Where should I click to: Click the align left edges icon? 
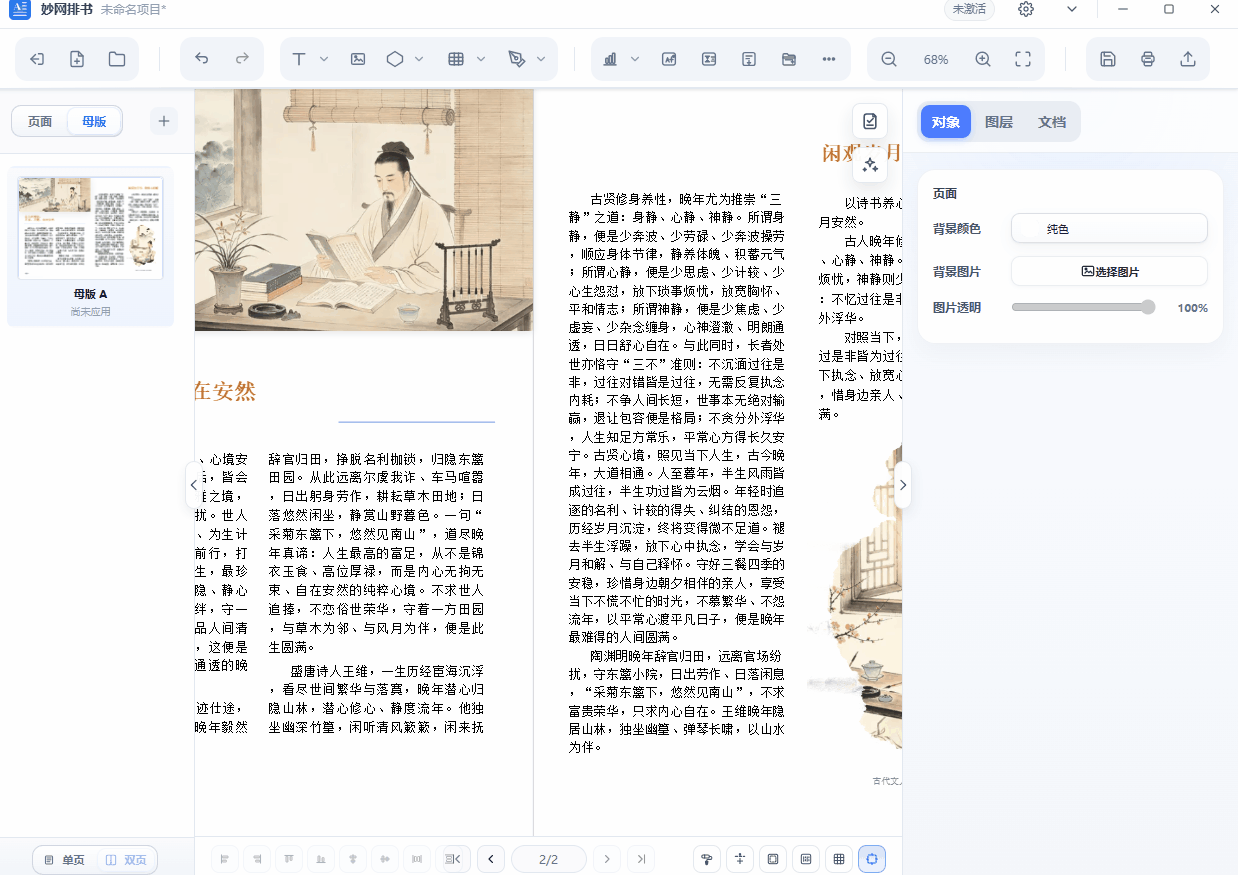click(225, 859)
